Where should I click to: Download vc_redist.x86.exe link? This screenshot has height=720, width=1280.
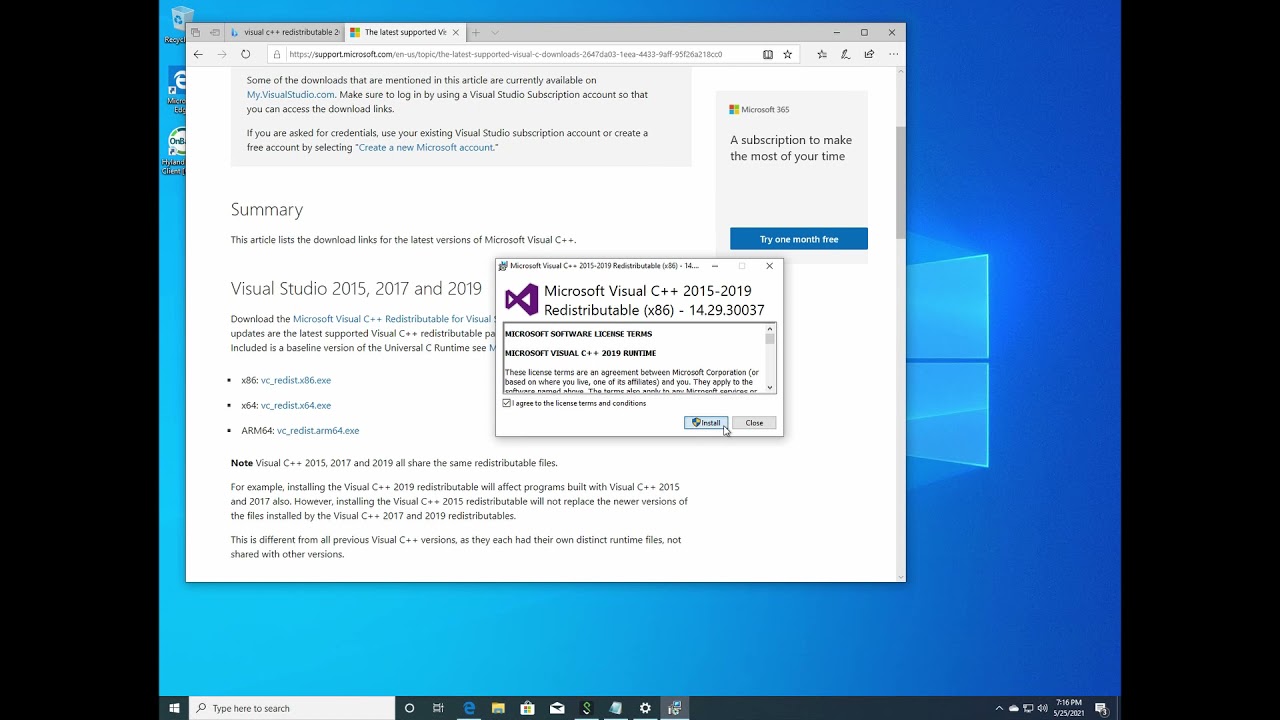[x=296, y=380]
